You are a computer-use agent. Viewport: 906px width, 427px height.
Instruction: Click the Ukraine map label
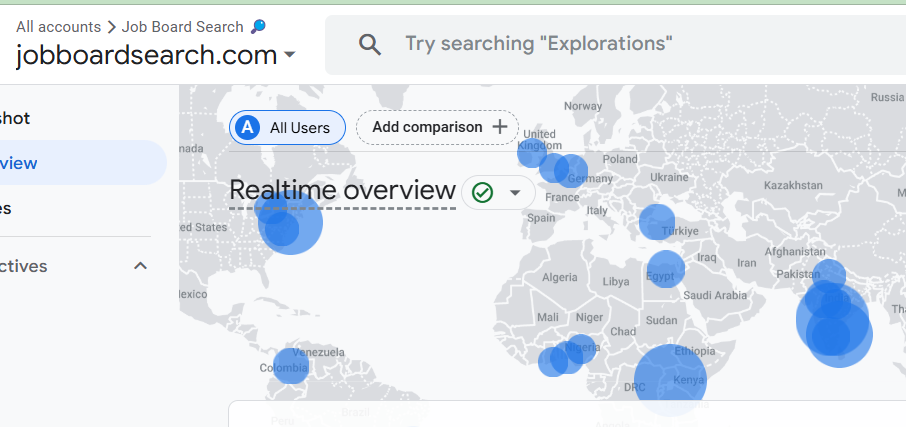point(669,177)
